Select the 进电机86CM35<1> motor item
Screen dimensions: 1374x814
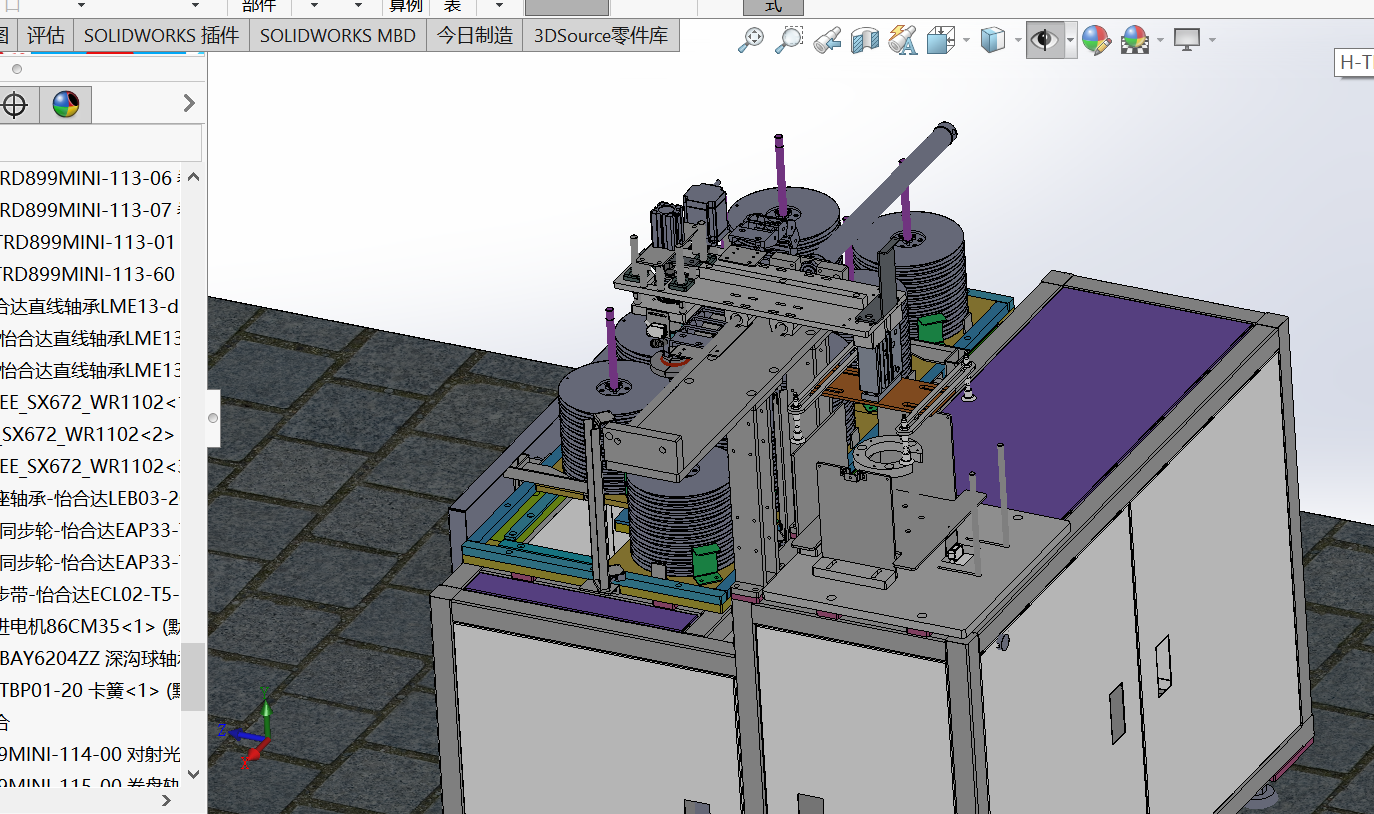[90, 627]
